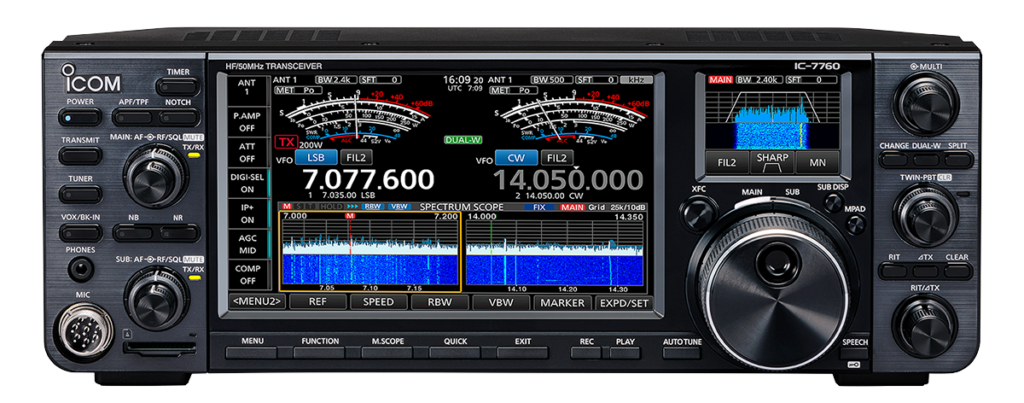The width and height of the screenshot is (1024, 403).
Task: Click the SUB AF/RF/SQL knob
Action: [x=155, y=298]
